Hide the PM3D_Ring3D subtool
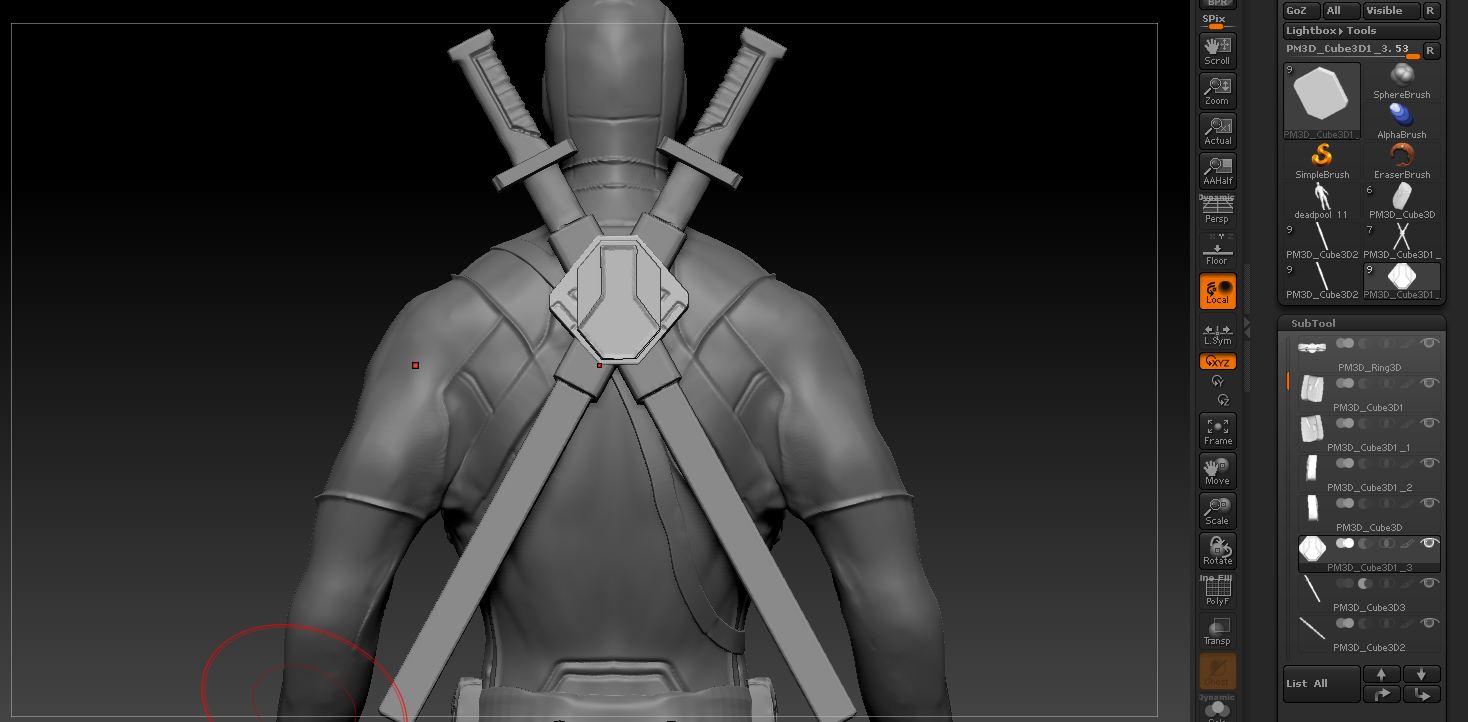 [x=1430, y=343]
